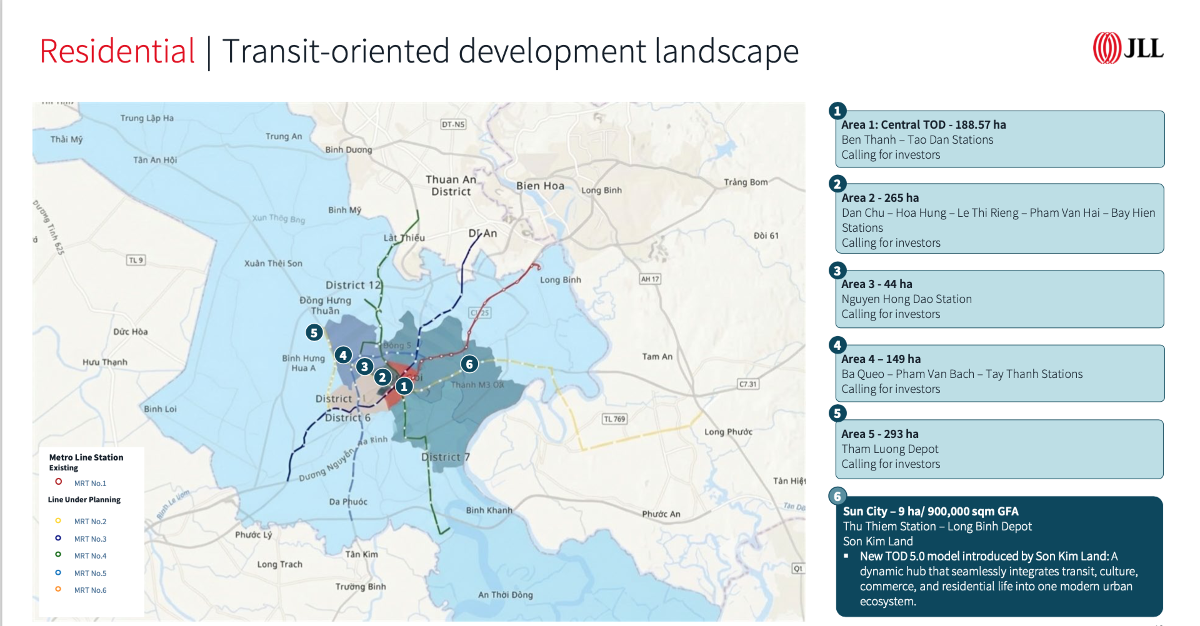Viewport: 1200px width, 626px height.
Task: Click numbered badge 1 beside Area 1 card
Action: tap(838, 110)
